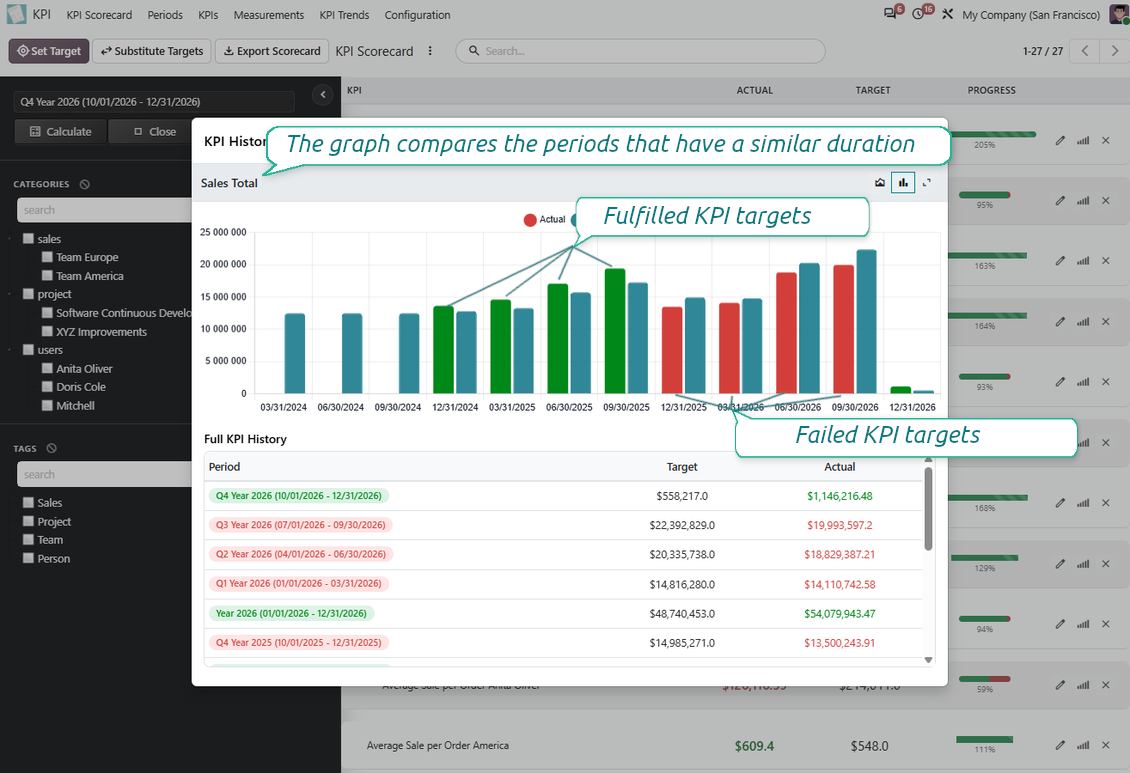Click the 59% progress bar
Viewport: 1130px width, 773px height.
[984, 679]
